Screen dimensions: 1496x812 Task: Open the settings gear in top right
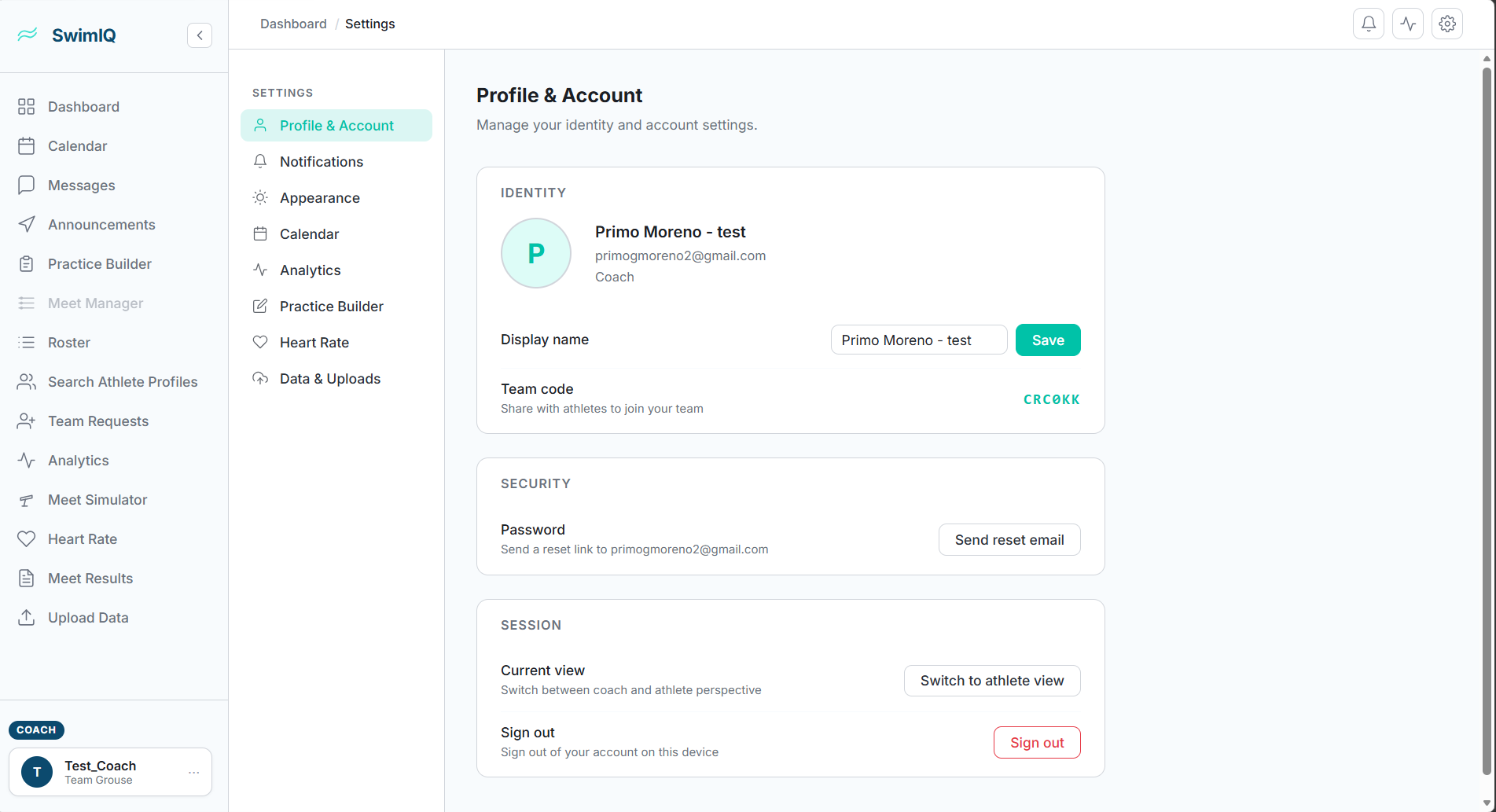click(1446, 23)
